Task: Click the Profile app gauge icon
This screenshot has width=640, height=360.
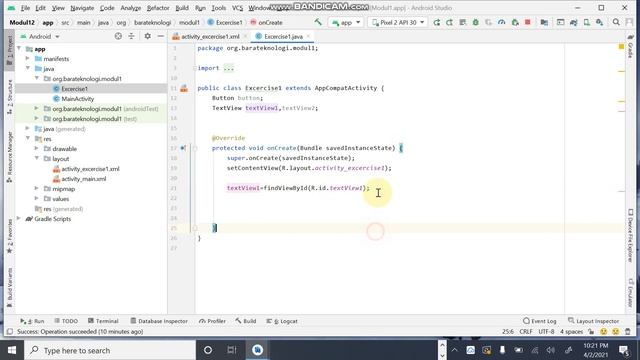Action: click(502, 22)
